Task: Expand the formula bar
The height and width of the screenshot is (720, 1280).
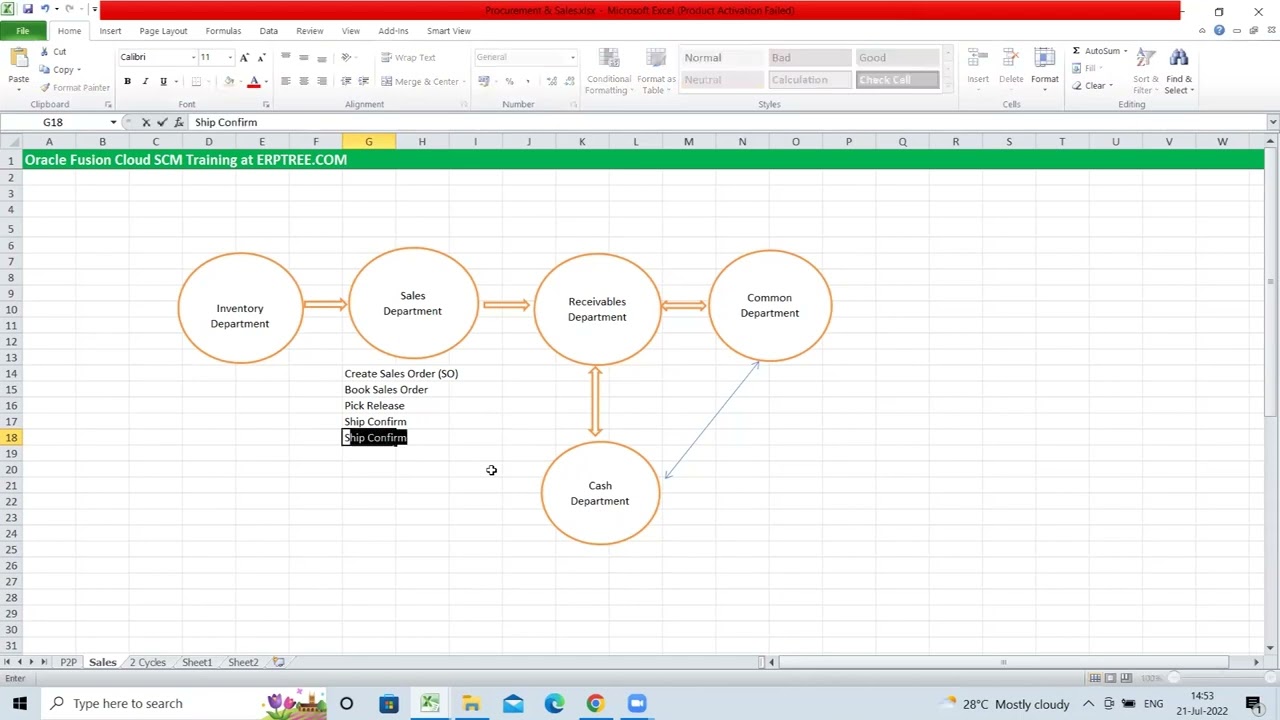Action: (x=1272, y=122)
